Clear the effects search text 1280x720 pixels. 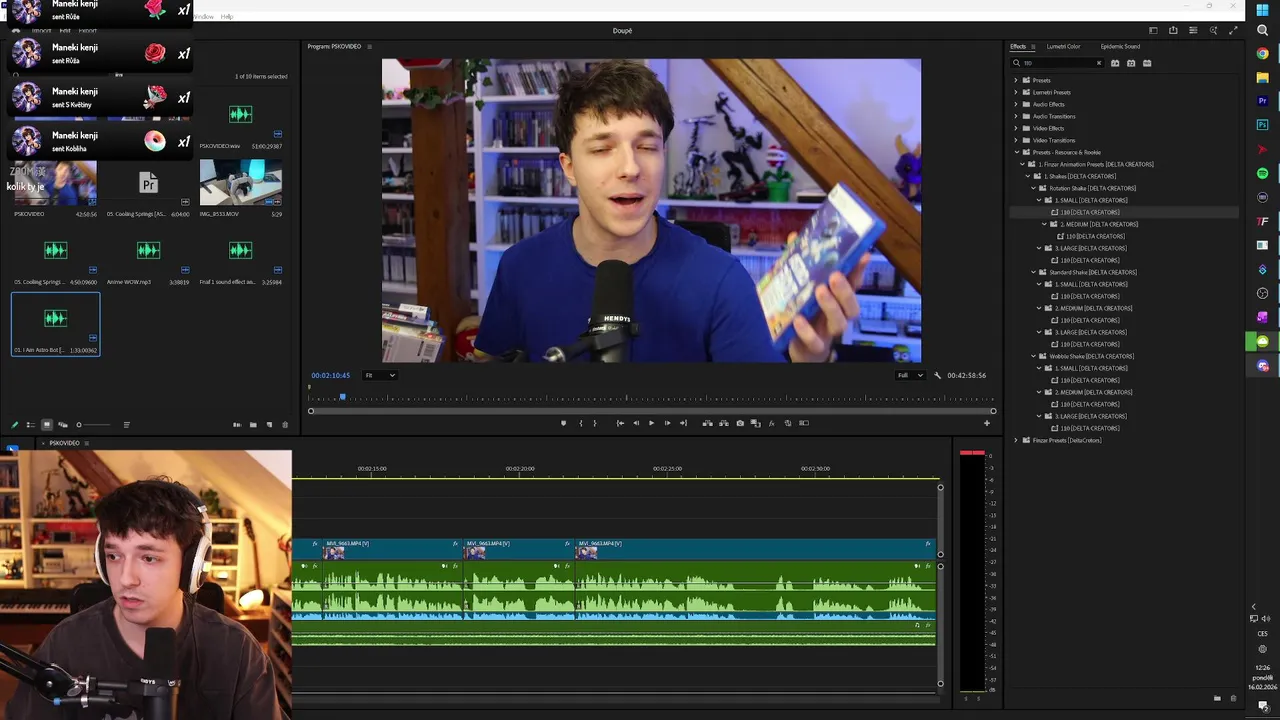click(x=1098, y=63)
